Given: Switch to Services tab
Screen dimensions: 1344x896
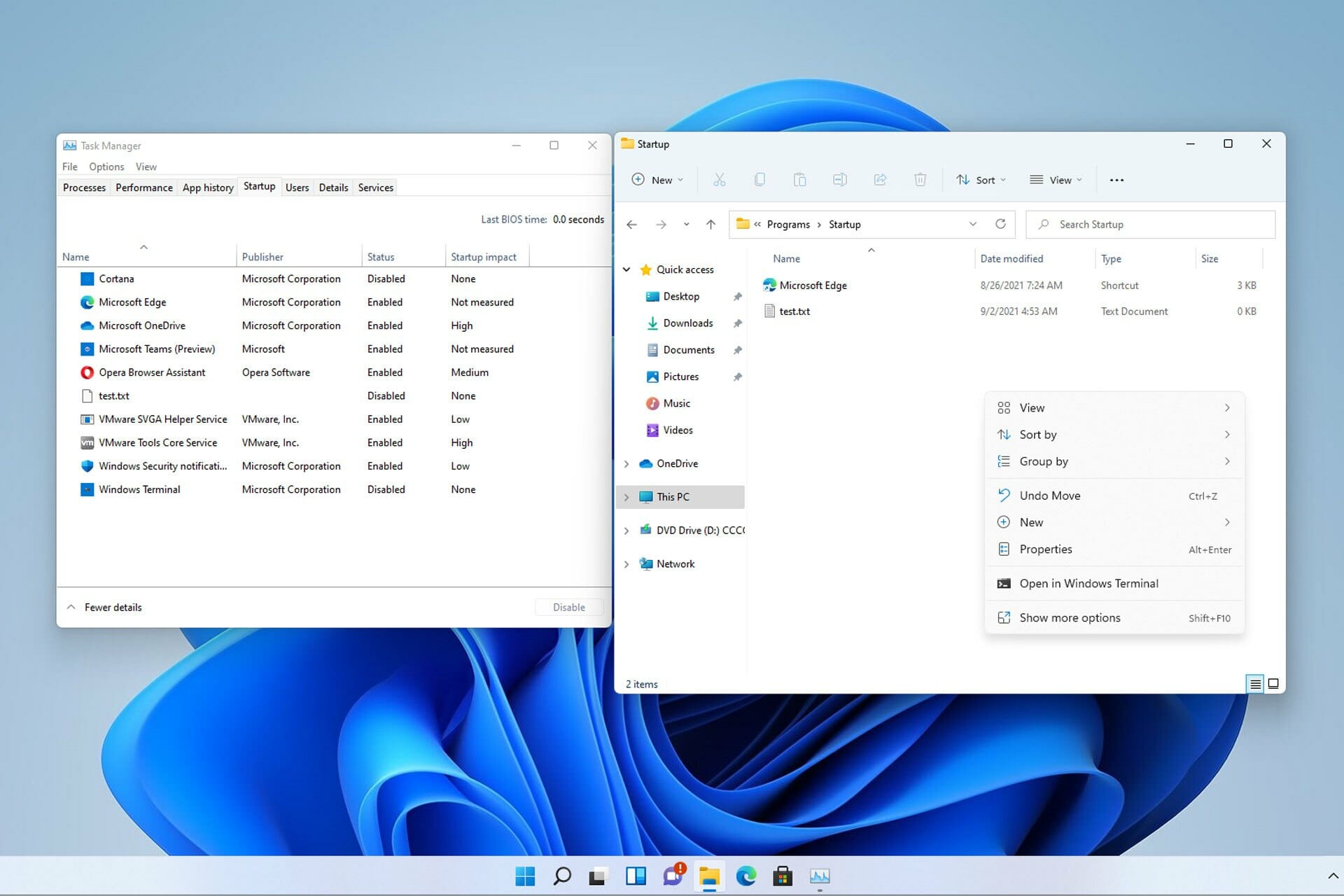Looking at the screenshot, I should pos(376,188).
